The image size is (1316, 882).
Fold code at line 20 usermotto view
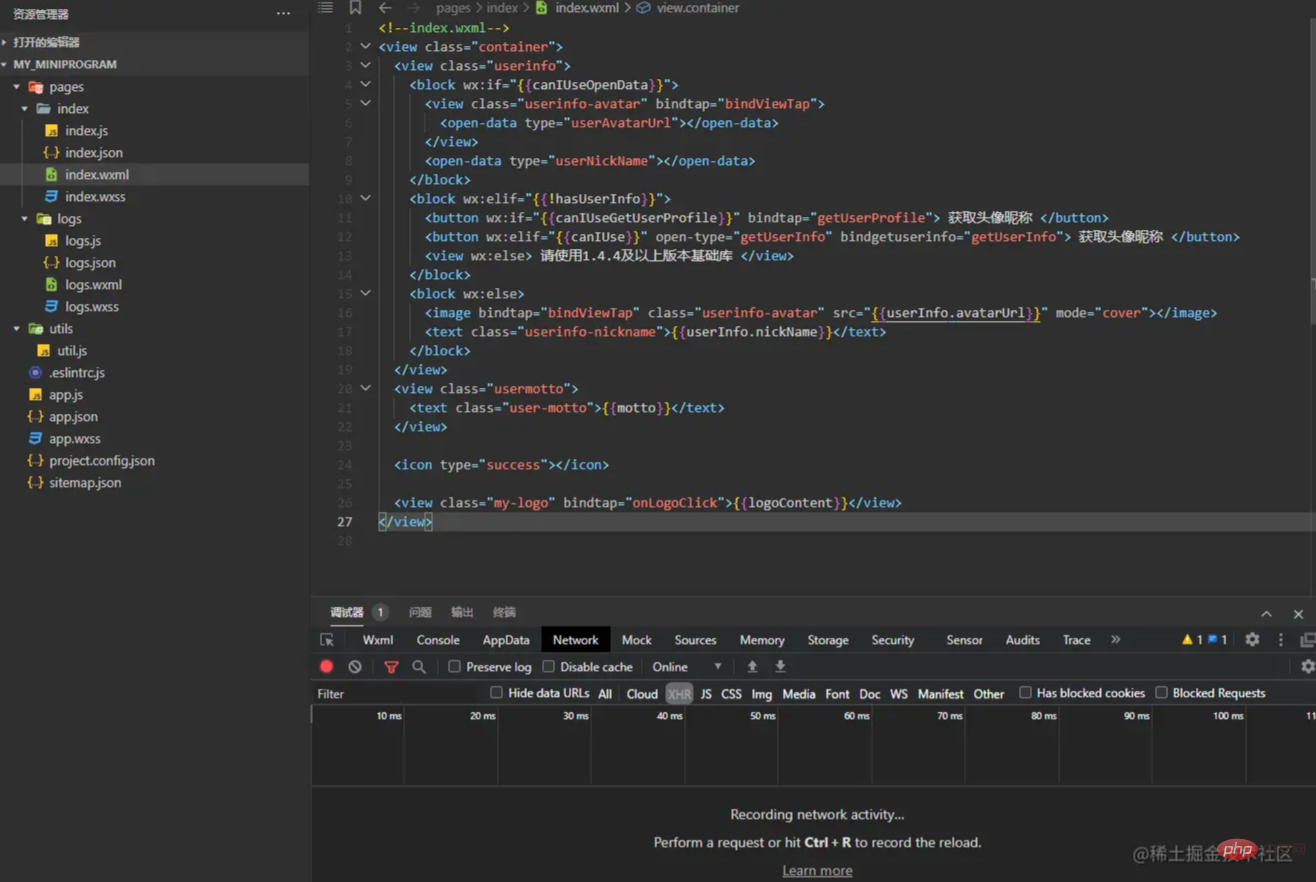pyautogui.click(x=366, y=389)
